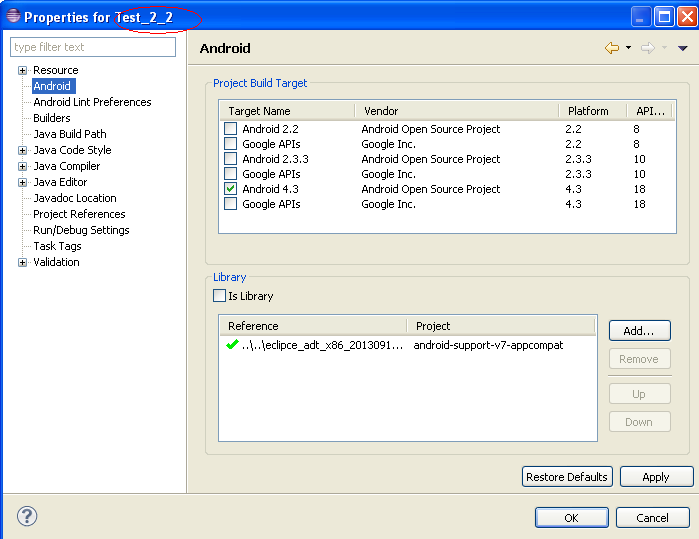Minimize the Properties window

(x=641, y=17)
